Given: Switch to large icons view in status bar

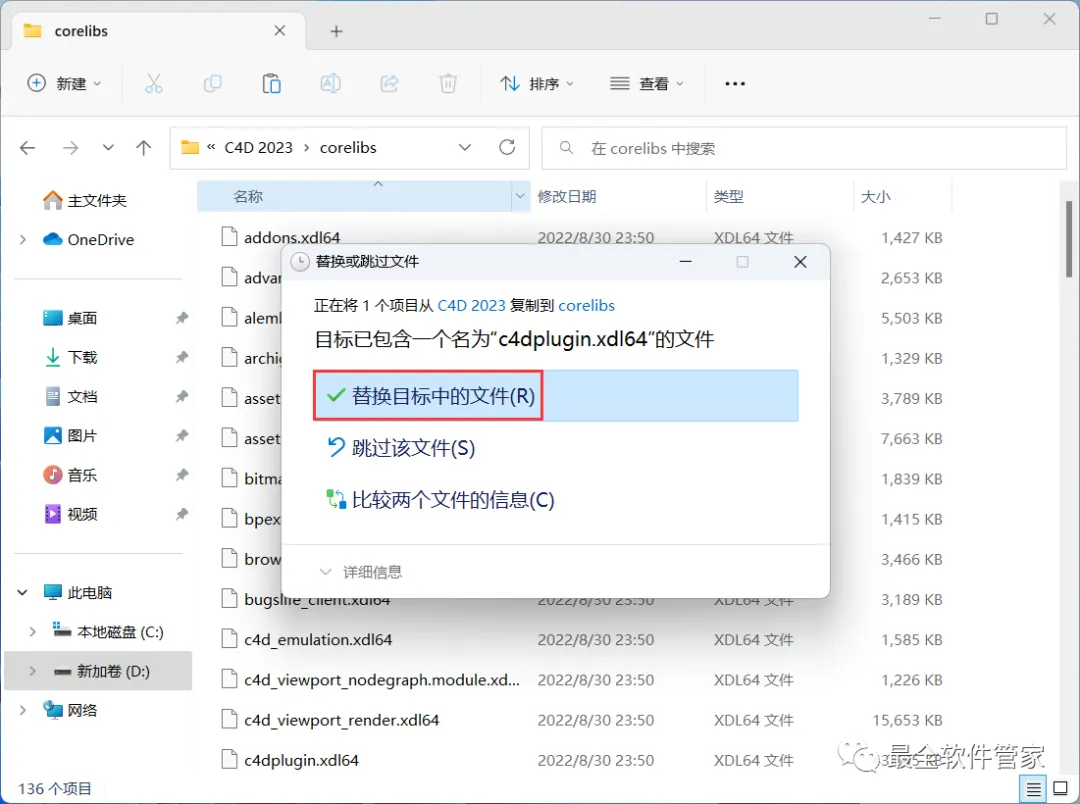Looking at the screenshot, I should point(1061,789).
